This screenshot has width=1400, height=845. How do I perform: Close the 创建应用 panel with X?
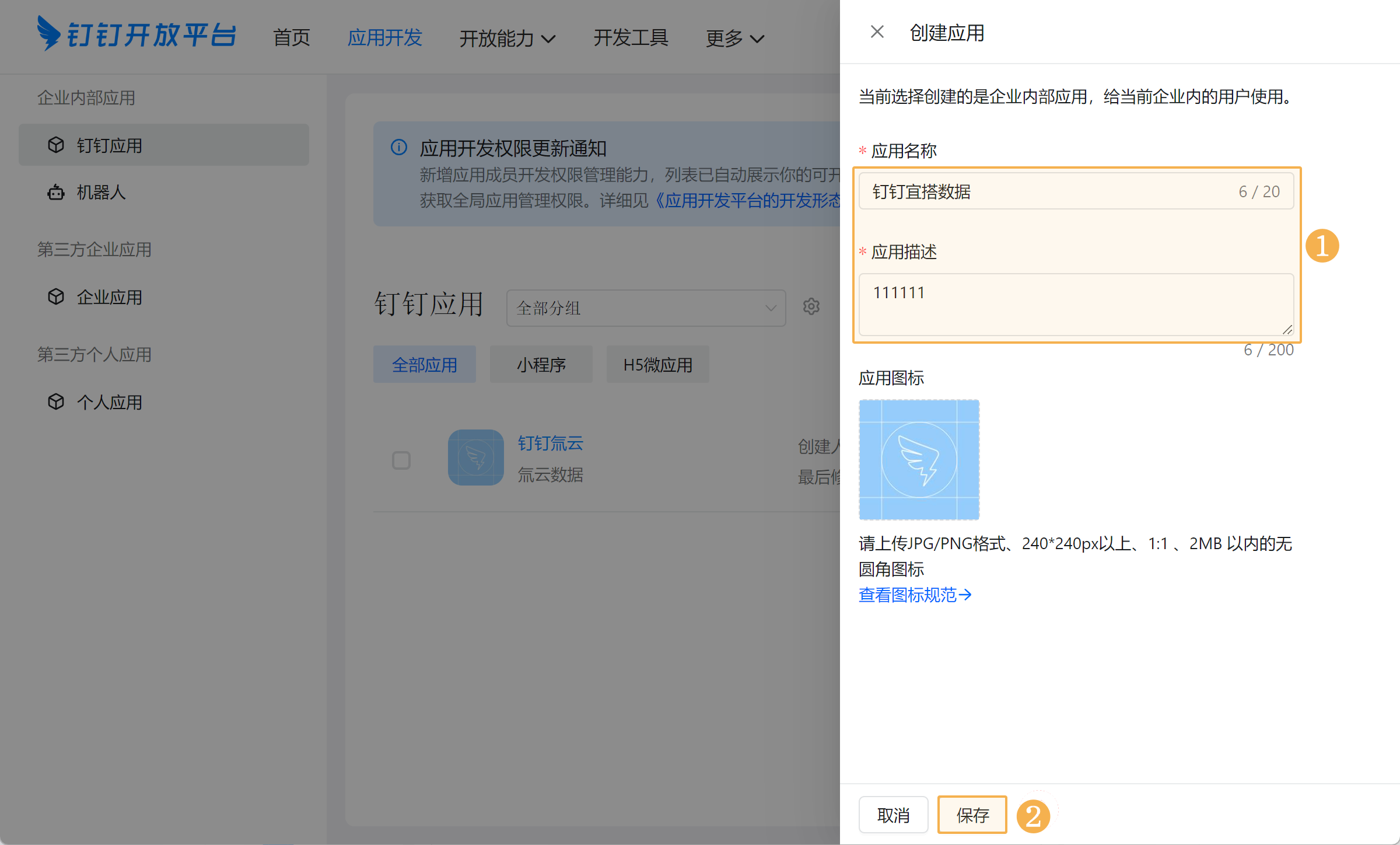tap(877, 32)
